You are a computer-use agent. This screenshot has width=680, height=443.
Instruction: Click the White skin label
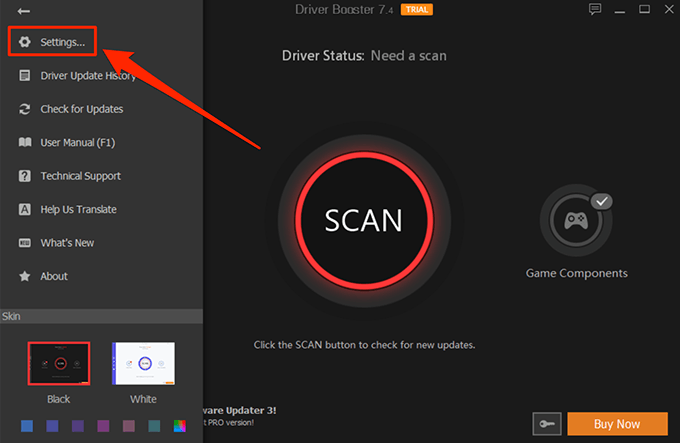pyautogui.click(x=144, y=399)
